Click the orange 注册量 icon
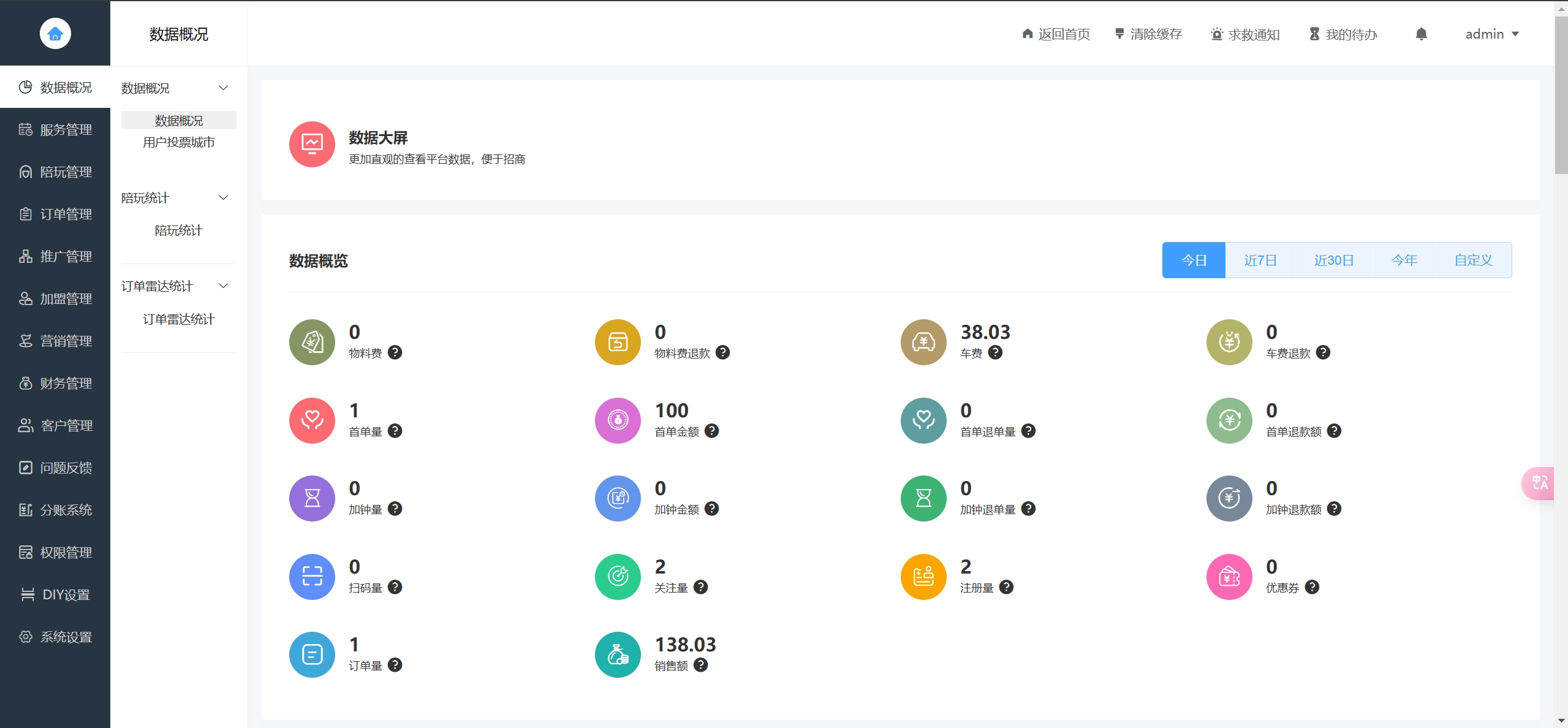Image resolution: width=1568 pixels, height=728 pixels. [x=923, y=577]
